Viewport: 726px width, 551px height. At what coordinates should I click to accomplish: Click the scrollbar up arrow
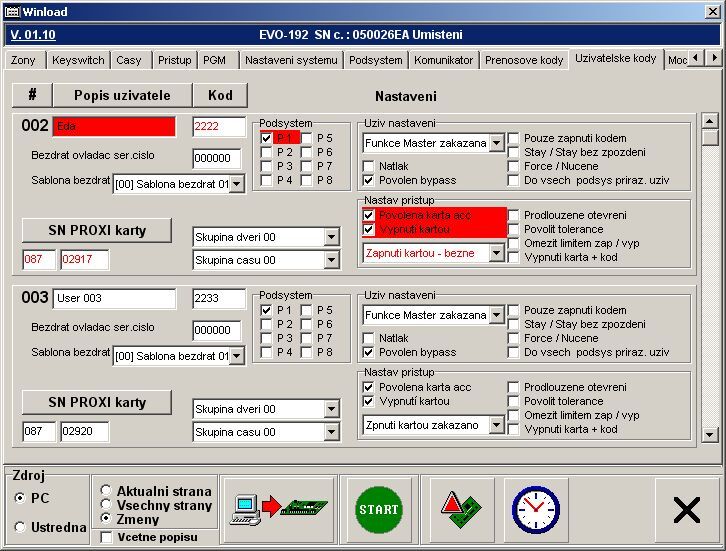tap(710, 120)
